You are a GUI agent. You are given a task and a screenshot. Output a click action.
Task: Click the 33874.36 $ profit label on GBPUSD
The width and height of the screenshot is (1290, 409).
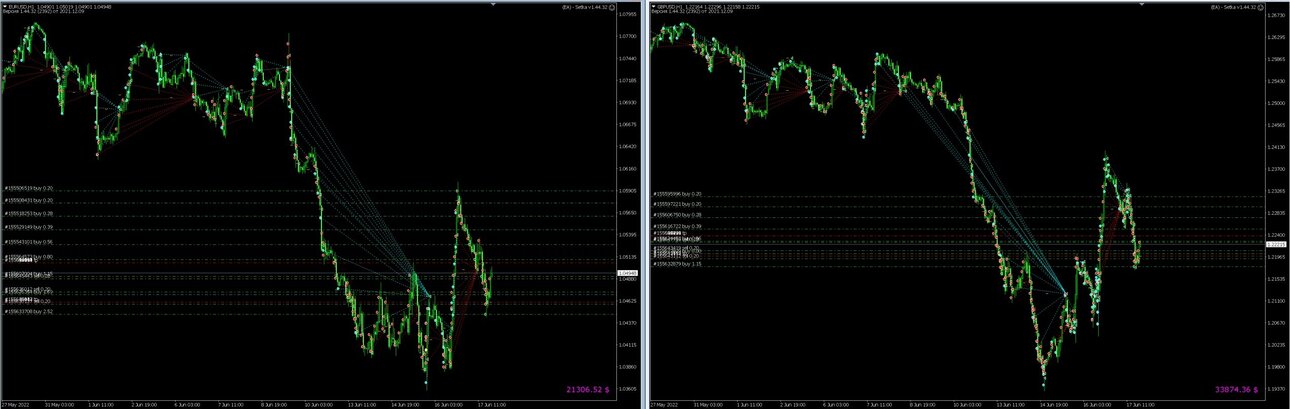coord(1239,389)
